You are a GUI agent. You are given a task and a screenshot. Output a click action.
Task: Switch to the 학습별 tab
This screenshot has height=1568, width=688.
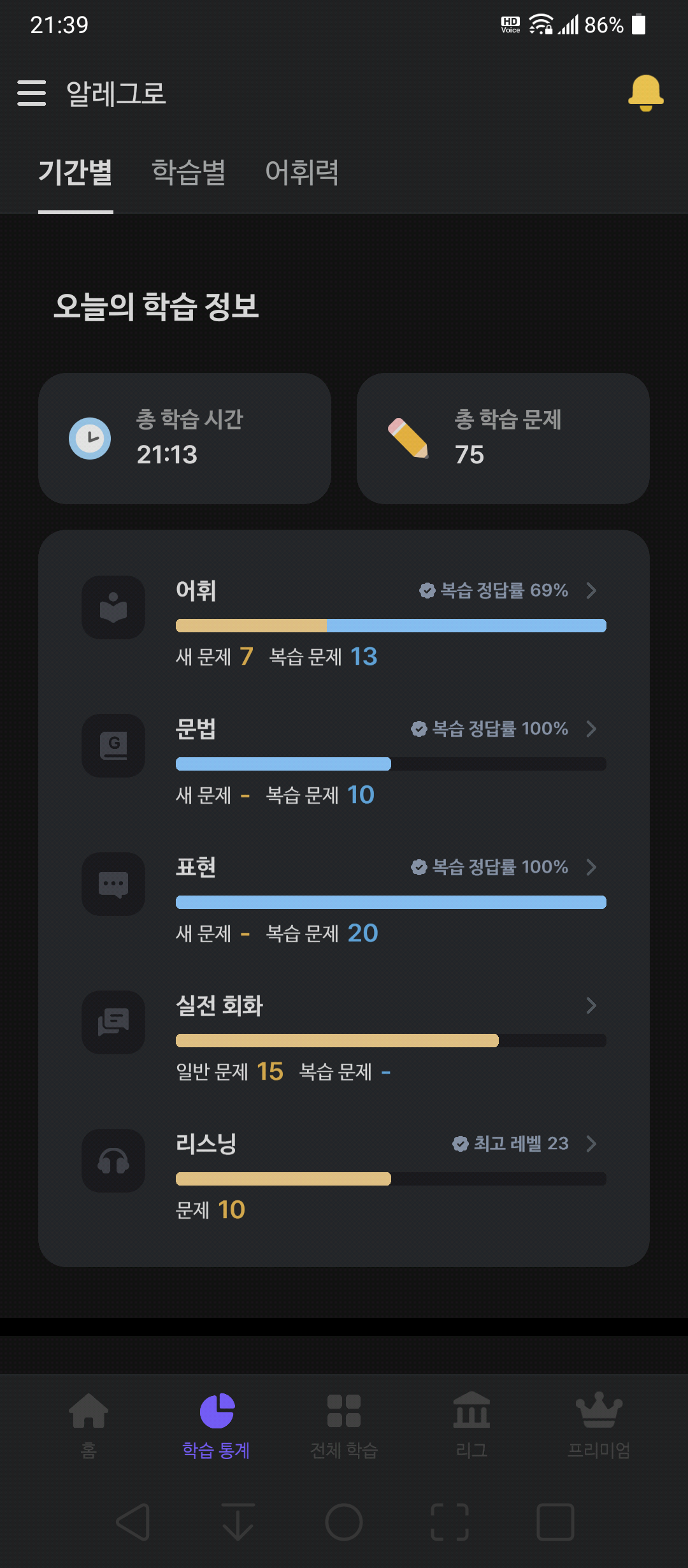[x=189, y=172]
